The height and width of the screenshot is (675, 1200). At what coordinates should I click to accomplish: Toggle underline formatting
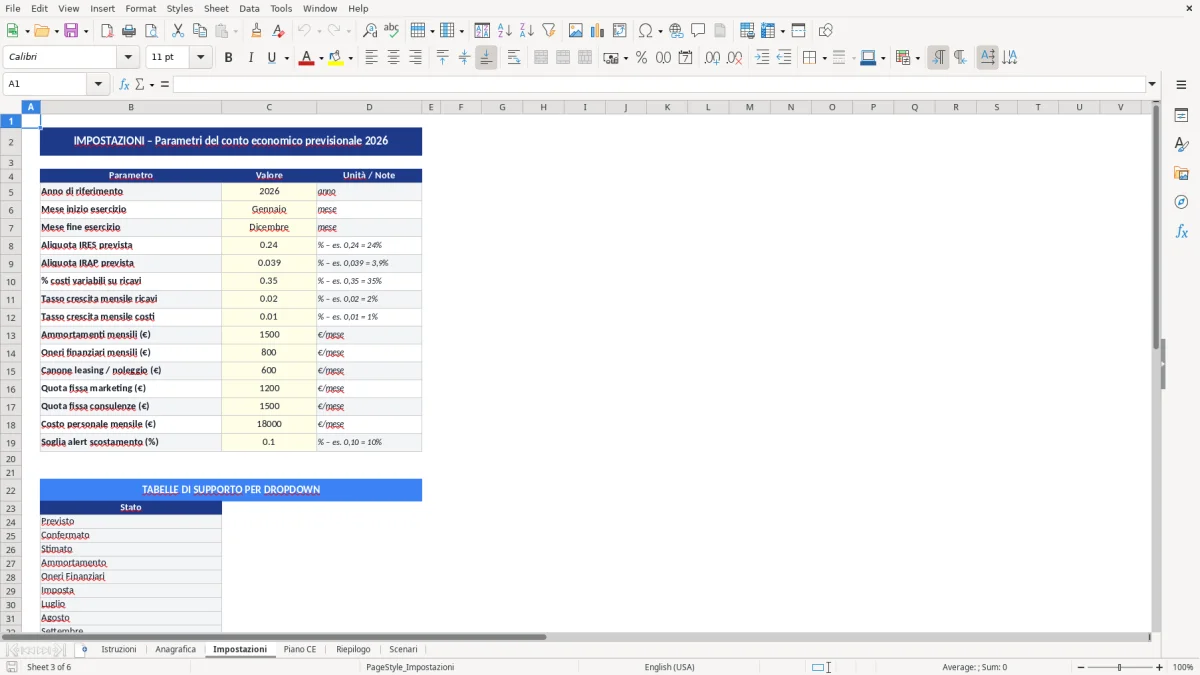(271, 58)
